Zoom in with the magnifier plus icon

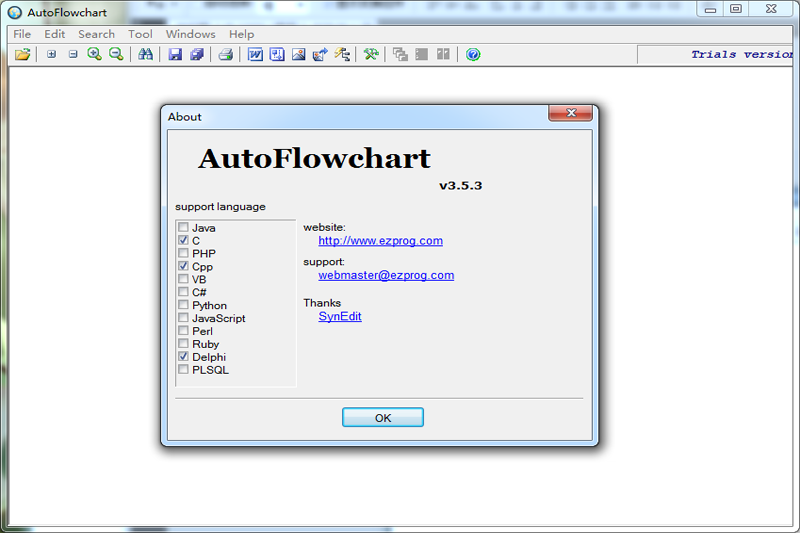pyautogui.click(x=94, y=54)
